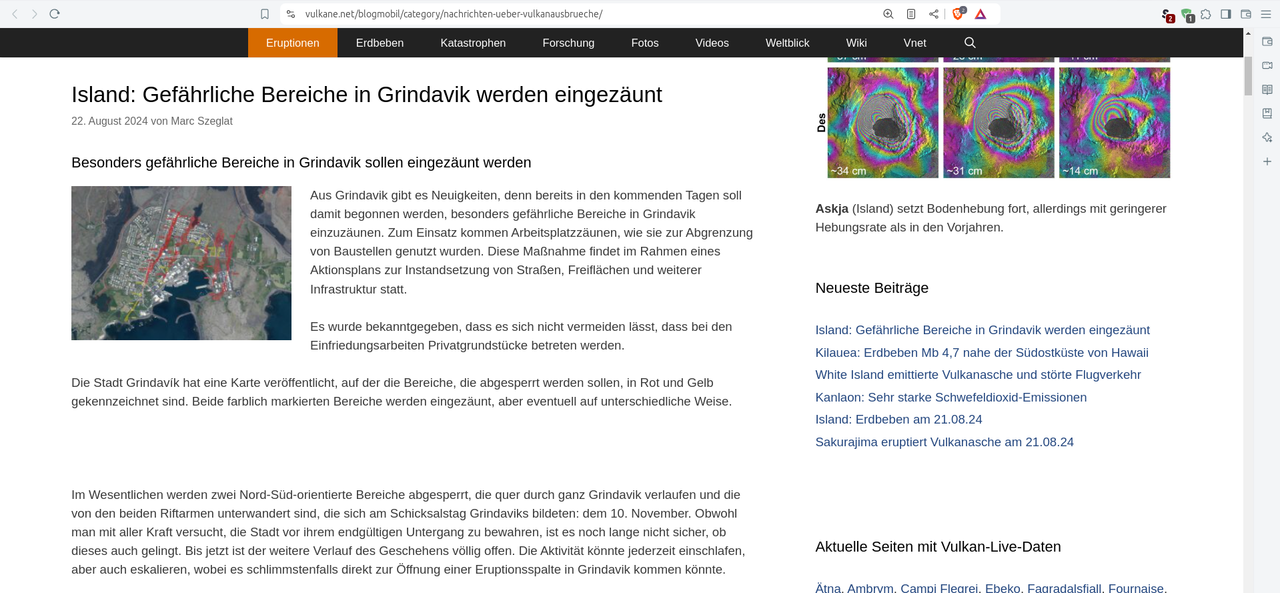Open article headline about Grindavik fencing
Screen dimensions: 1280x593
pyautogui.click(x=366, y=94)
